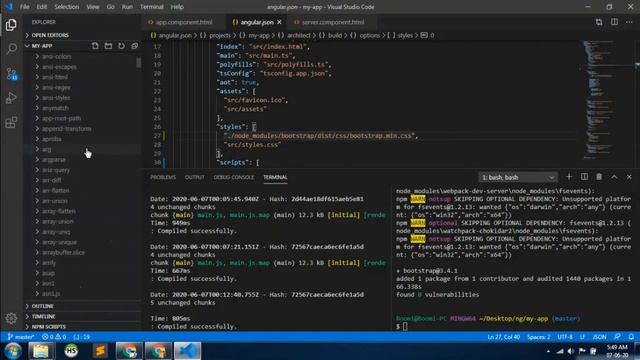Click the feedback icon in status bar

coord(617,337)
